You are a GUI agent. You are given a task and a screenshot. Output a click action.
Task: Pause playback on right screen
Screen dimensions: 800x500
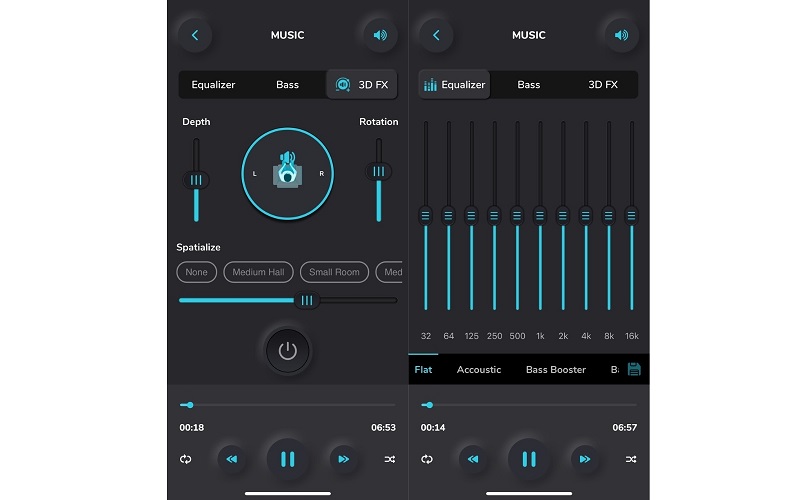coord(529,459)
